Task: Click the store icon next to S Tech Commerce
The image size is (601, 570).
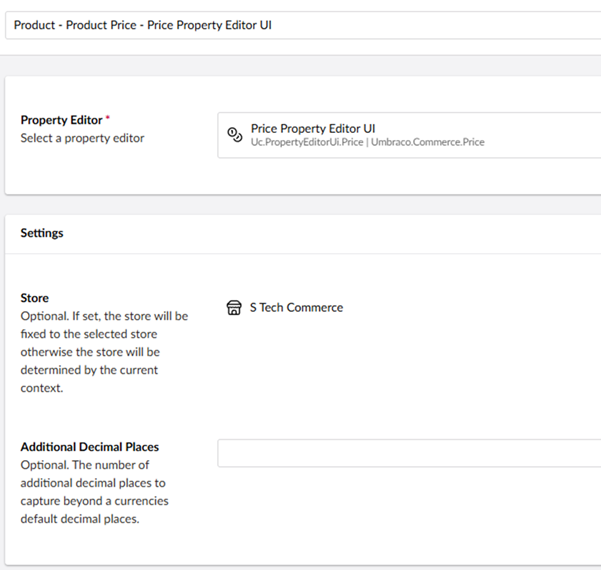Action: 234,308
